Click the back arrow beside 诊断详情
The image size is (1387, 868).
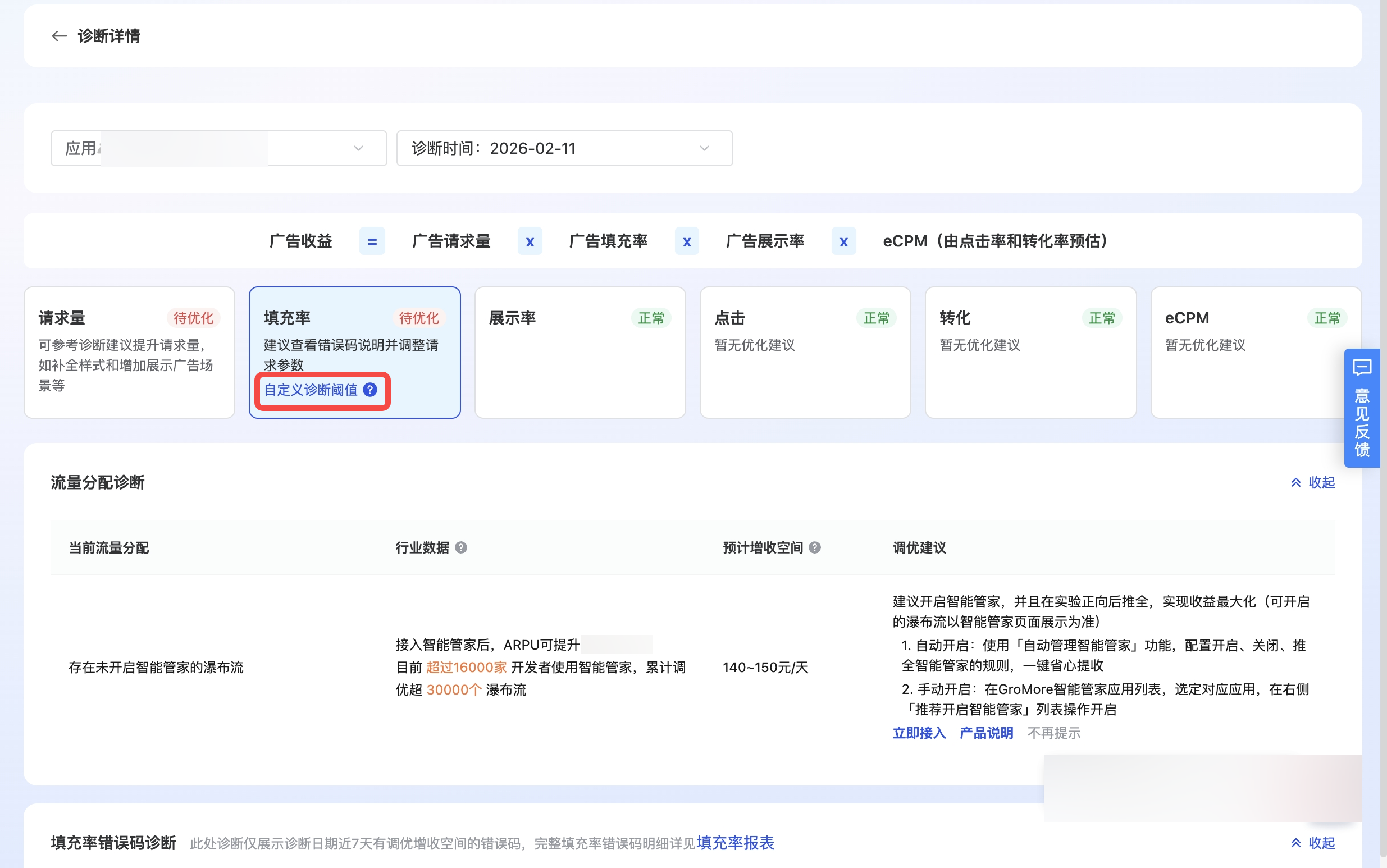[x=59, y=36]
